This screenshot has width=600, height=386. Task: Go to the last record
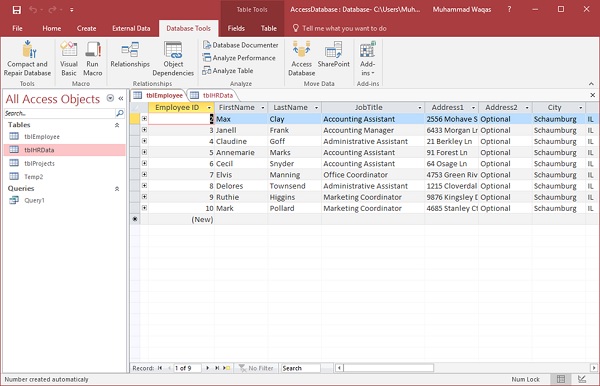point(217,368)
